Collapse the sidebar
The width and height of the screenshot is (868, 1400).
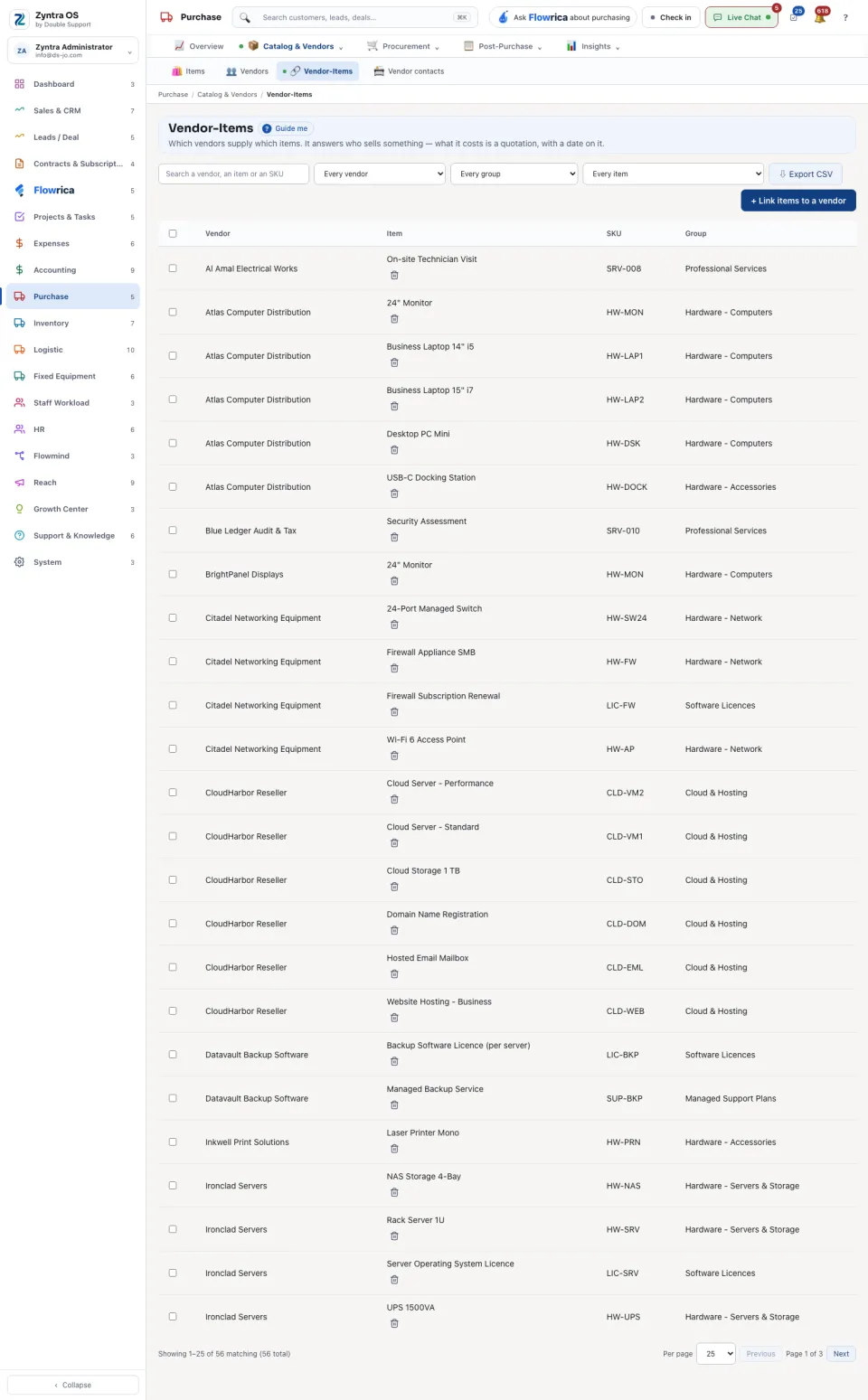pyautogui.click(x=73, y=1385)
